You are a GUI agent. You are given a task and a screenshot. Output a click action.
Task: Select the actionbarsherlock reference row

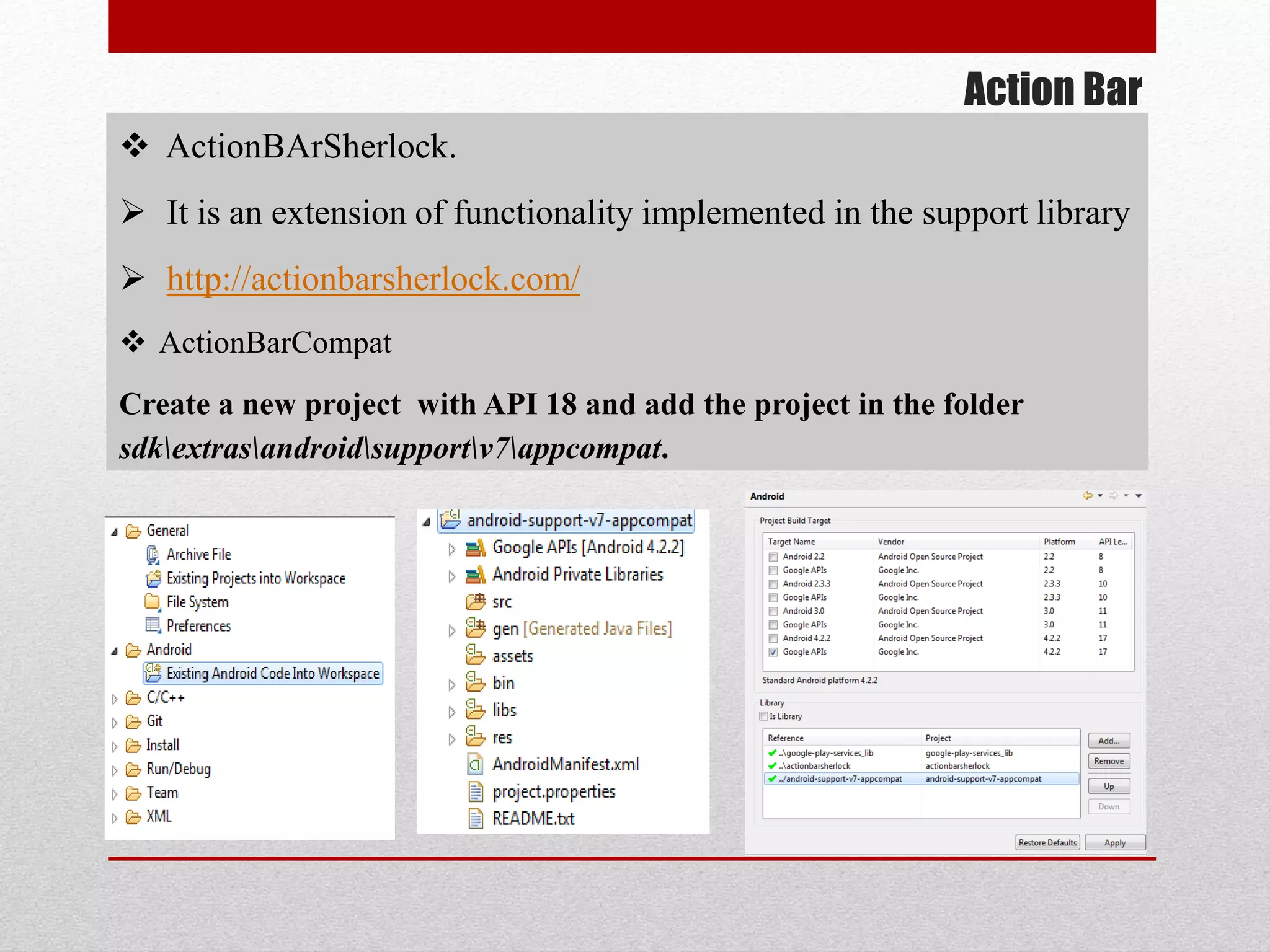921,766
